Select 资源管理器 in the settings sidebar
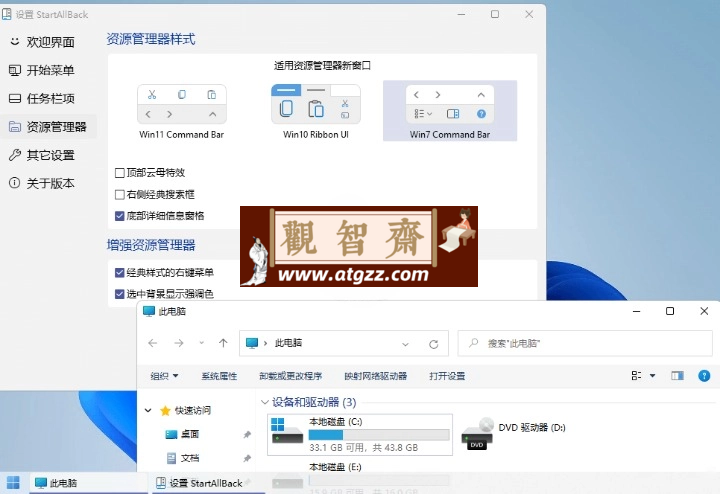Viewport: 720px width, 494px height. coord(50,127)
